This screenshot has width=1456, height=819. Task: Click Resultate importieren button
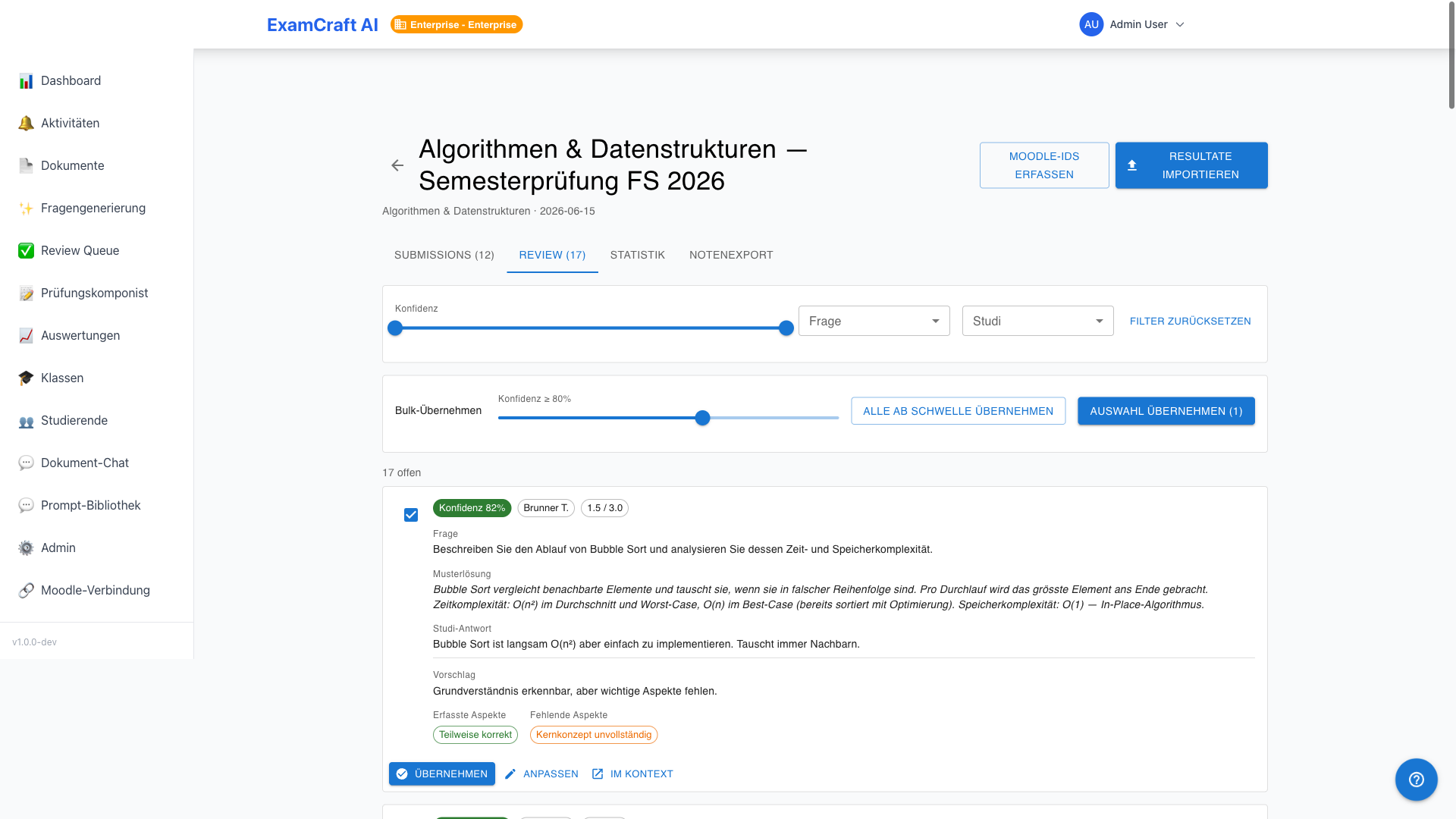pos(1191,165)
